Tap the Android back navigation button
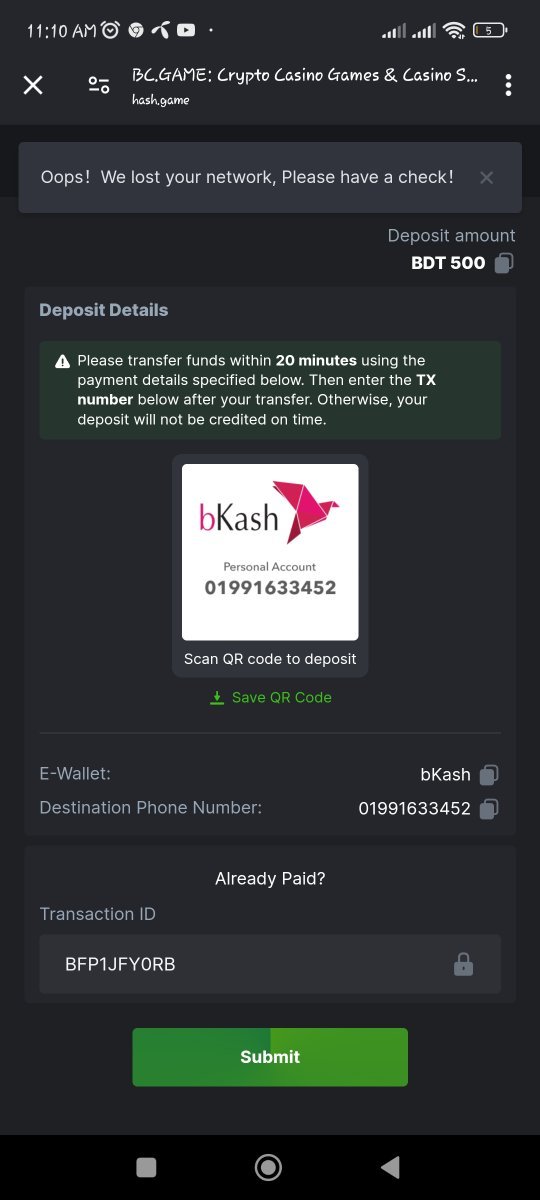This screenshot has height=1200, width=540. pyautogui.click(x=391, y=1167)
